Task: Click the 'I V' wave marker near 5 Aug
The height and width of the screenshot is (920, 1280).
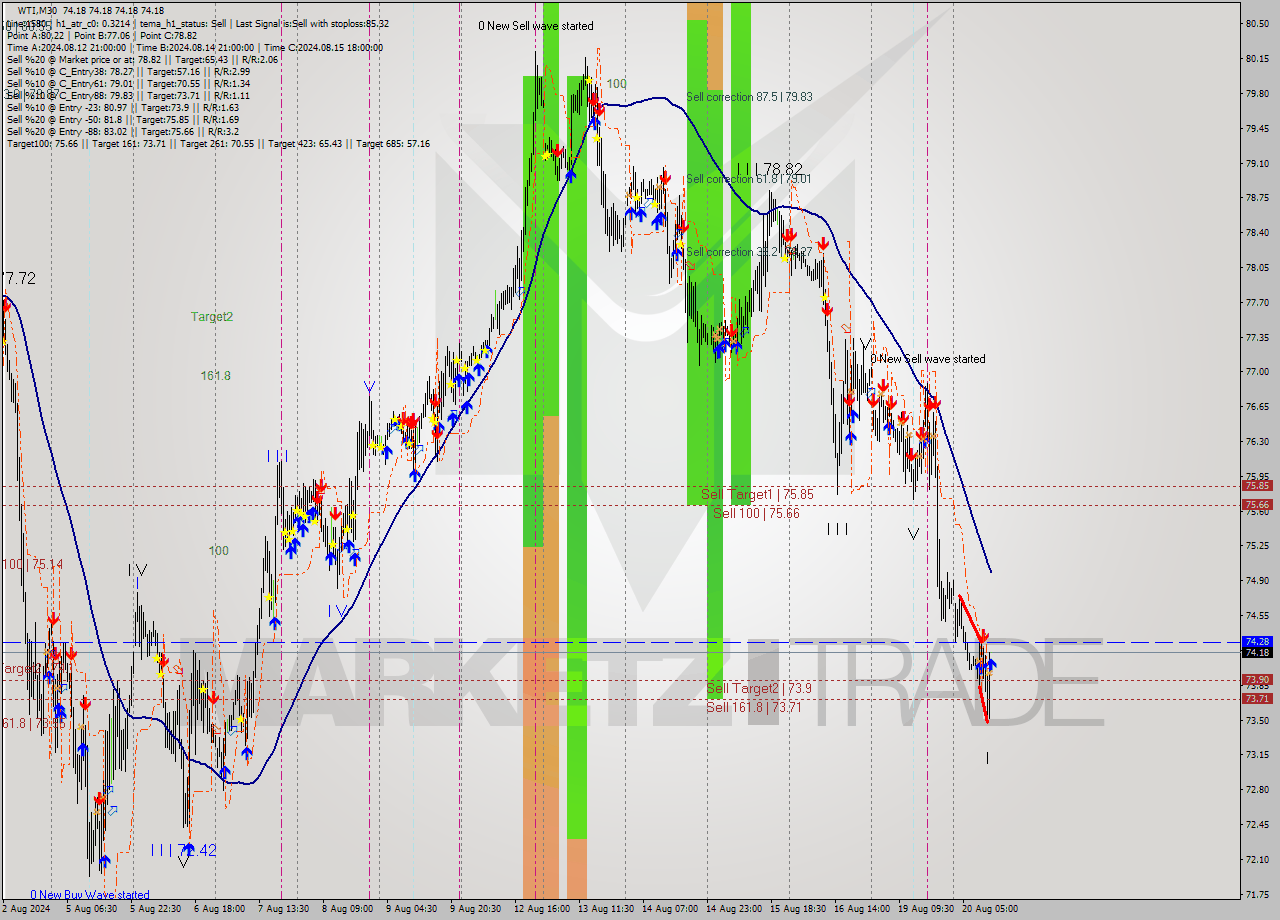Action: (138, 568)
